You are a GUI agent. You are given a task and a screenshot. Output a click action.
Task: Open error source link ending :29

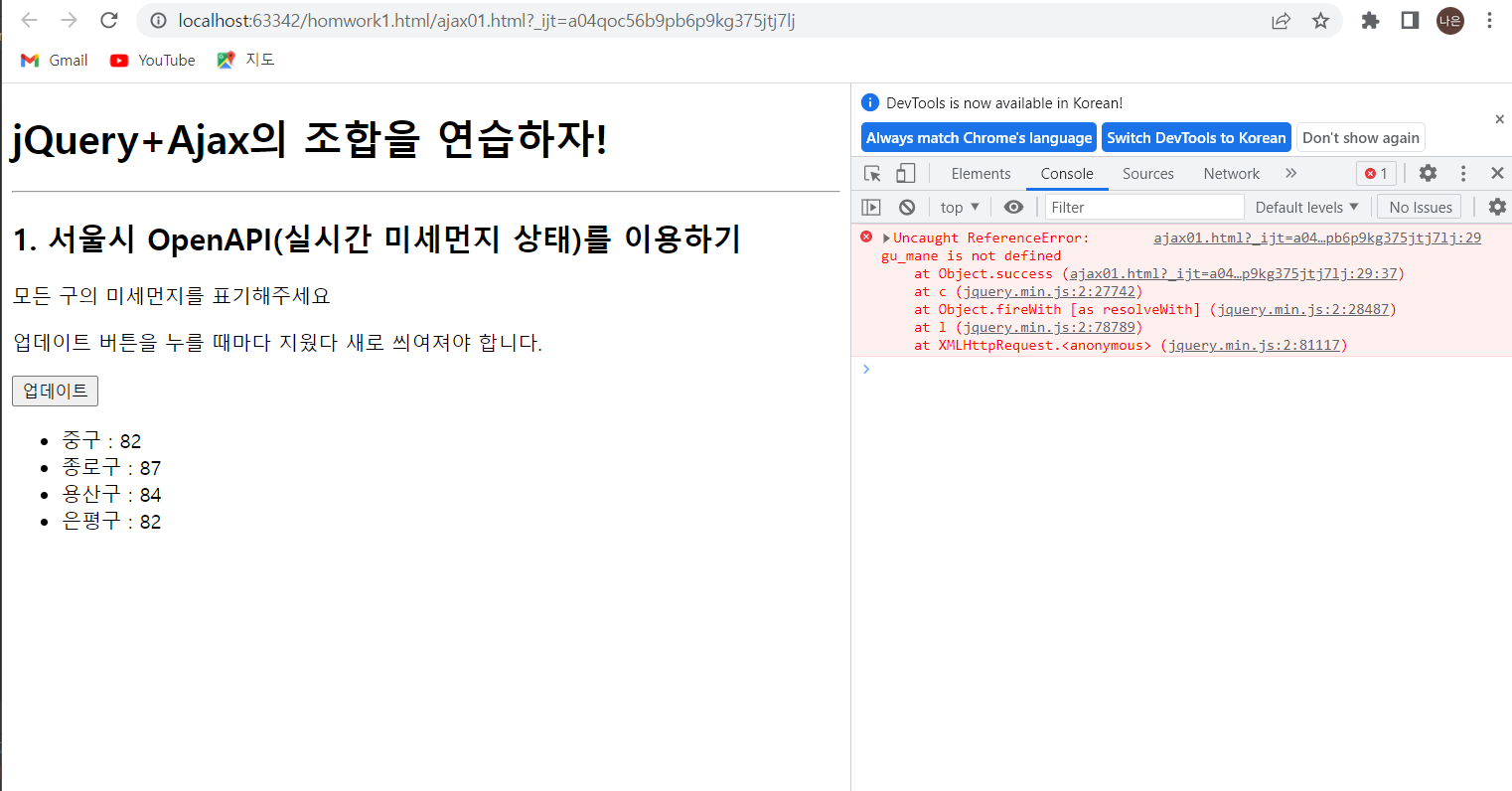click(x=1317, y=237)
